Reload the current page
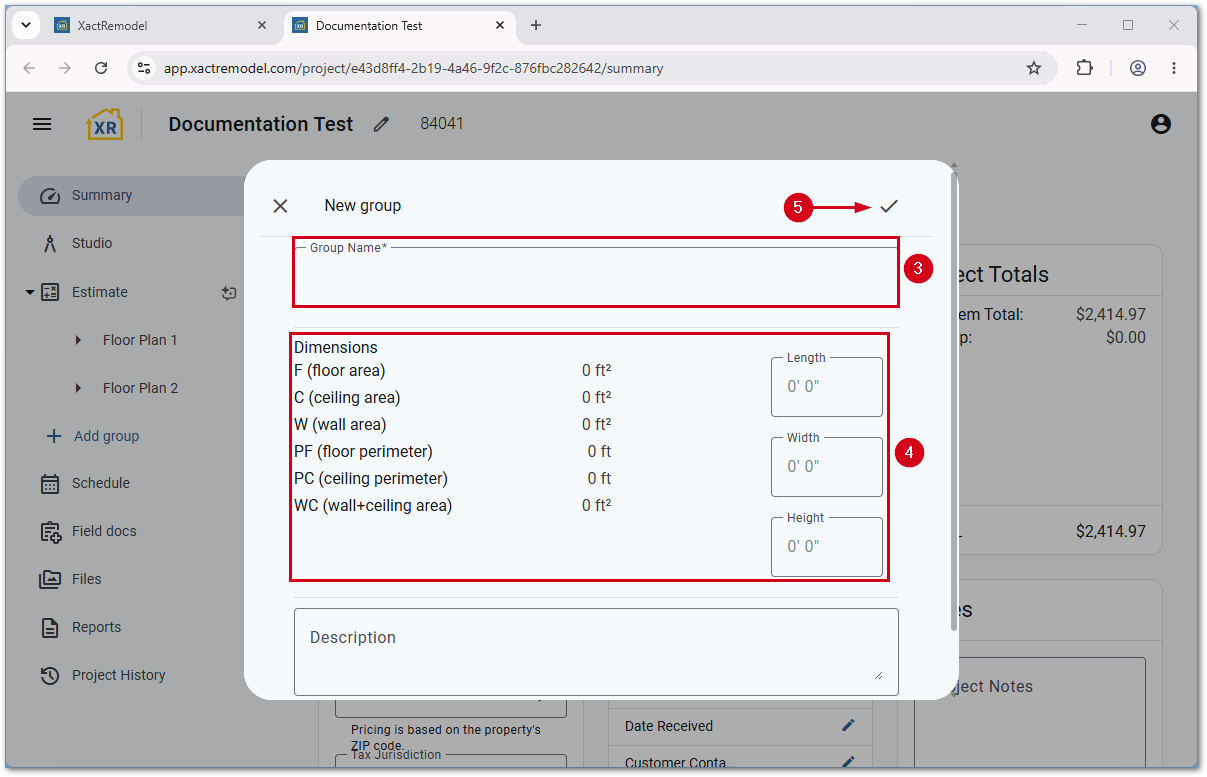Image resolution: width=1207 pixels, height=777 pixels. coord(101,68)
